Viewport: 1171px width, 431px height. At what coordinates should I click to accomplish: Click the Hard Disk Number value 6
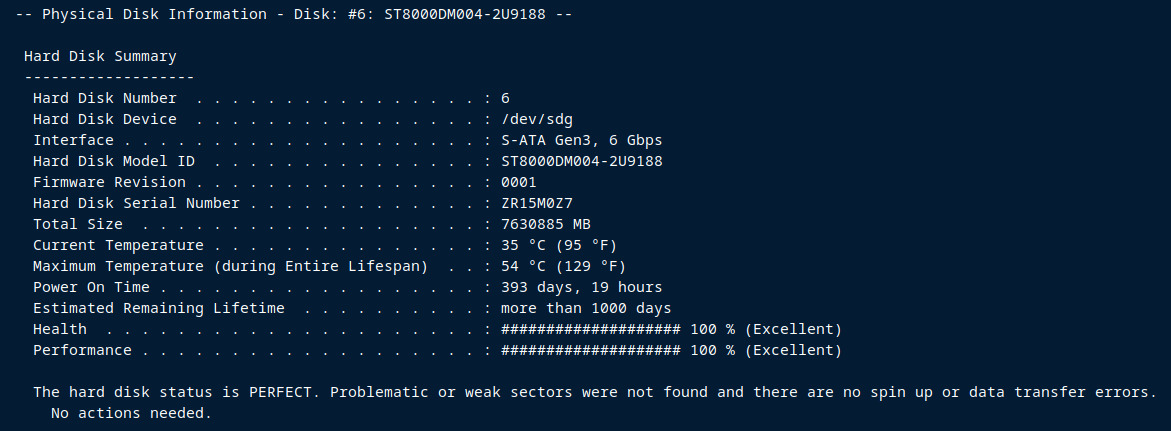[x=506, y=98]
